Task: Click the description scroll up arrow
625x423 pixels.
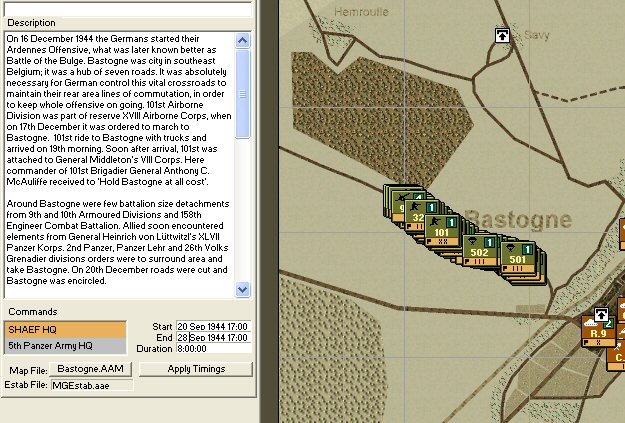Action: click(243, 40)
